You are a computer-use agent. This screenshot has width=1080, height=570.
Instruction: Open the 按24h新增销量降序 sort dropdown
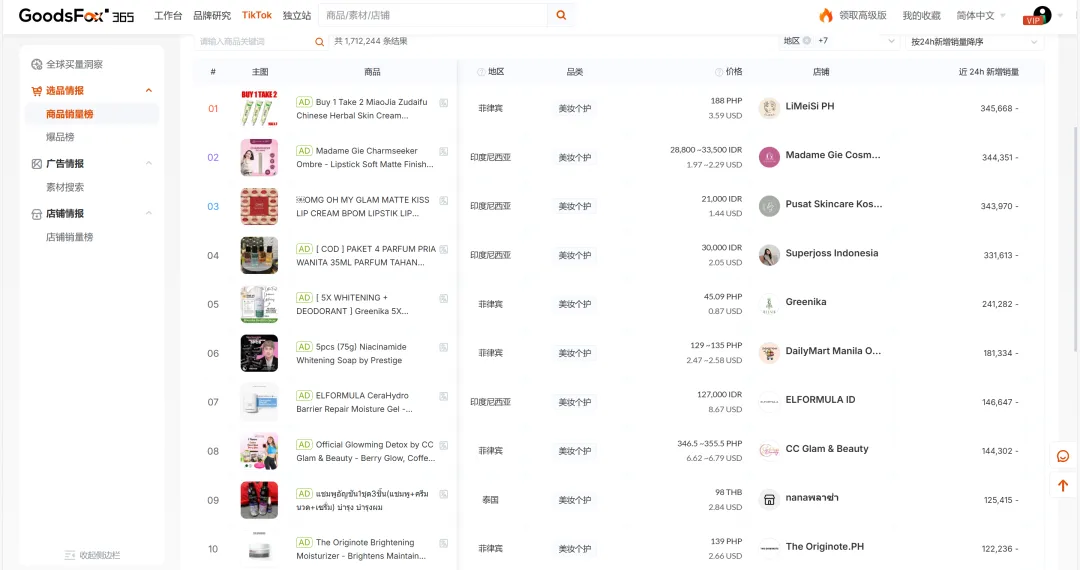pos(975,42)
